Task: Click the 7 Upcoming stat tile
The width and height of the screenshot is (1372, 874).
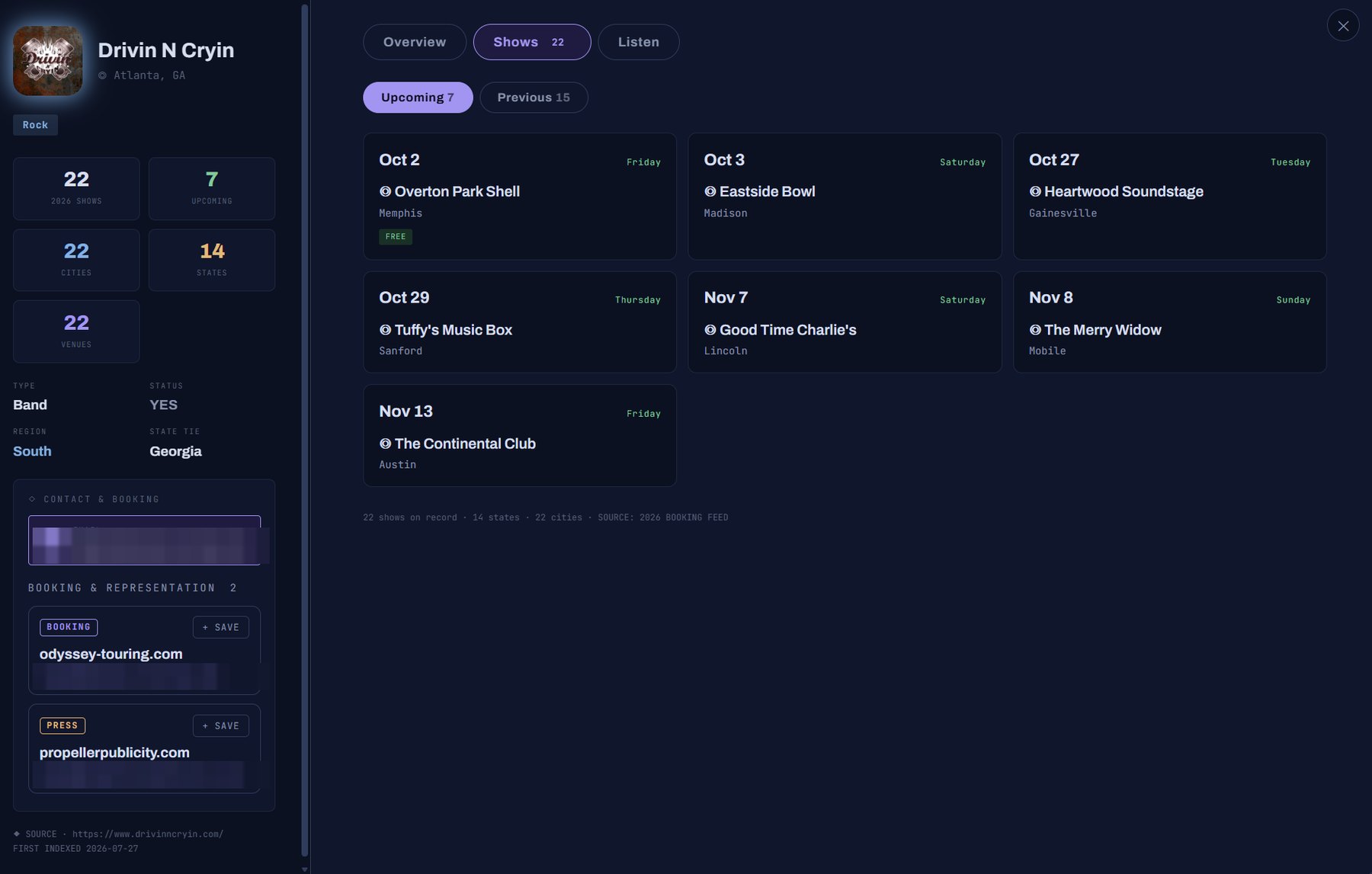Action: click(212, 189)
